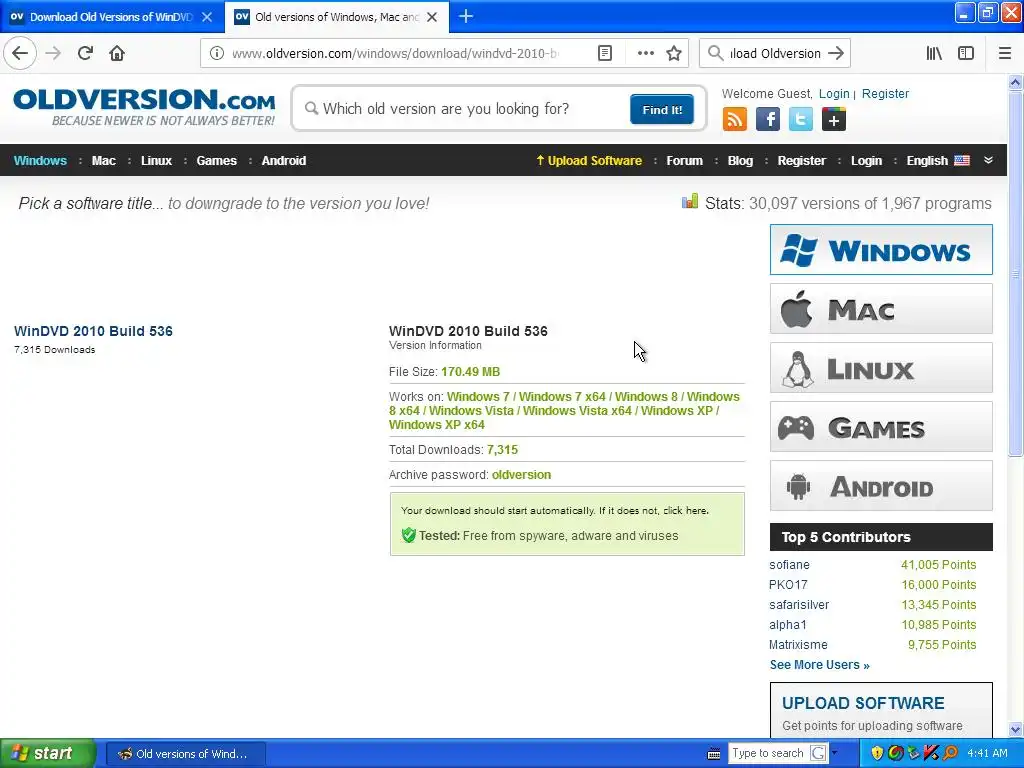This screenshot has height=768, width=1024.
Task: Select Android in the site nav
Action: click(283, 161)
